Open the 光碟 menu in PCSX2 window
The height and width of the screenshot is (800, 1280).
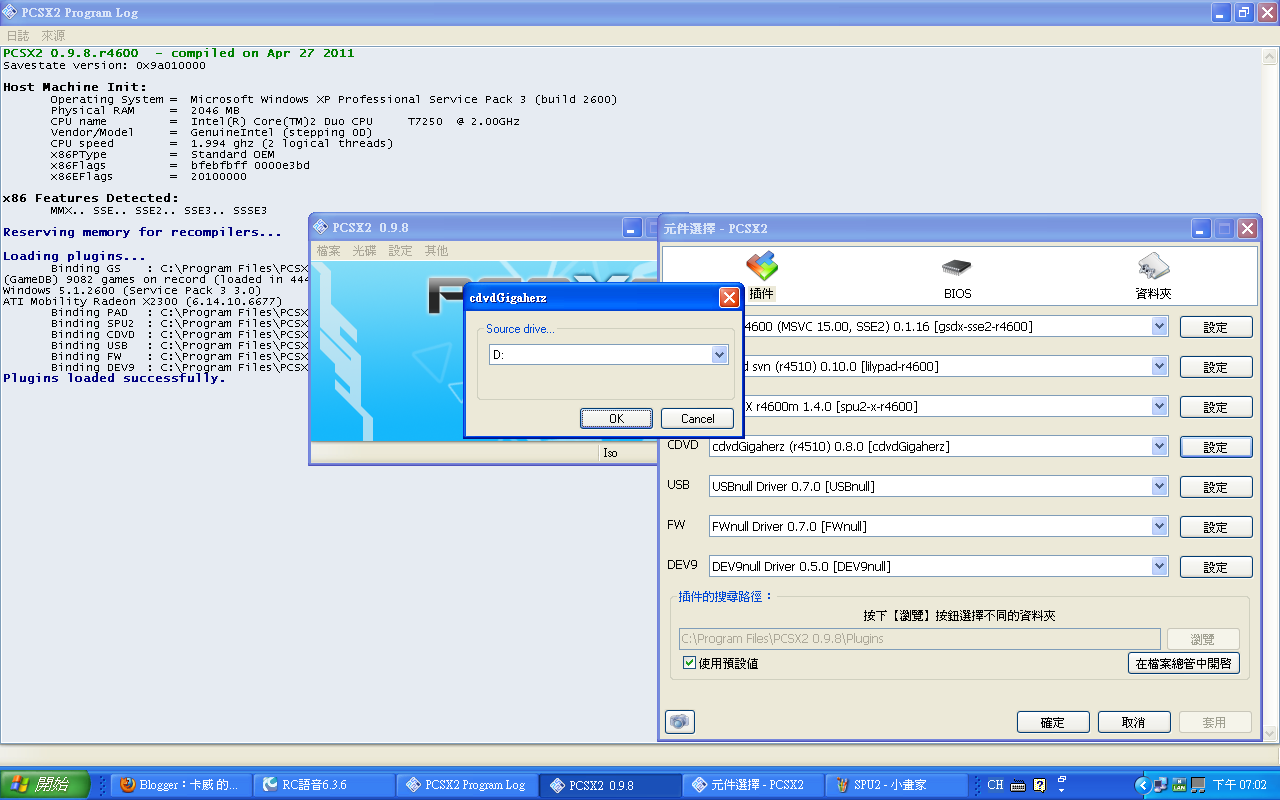[x=364, y=251]
